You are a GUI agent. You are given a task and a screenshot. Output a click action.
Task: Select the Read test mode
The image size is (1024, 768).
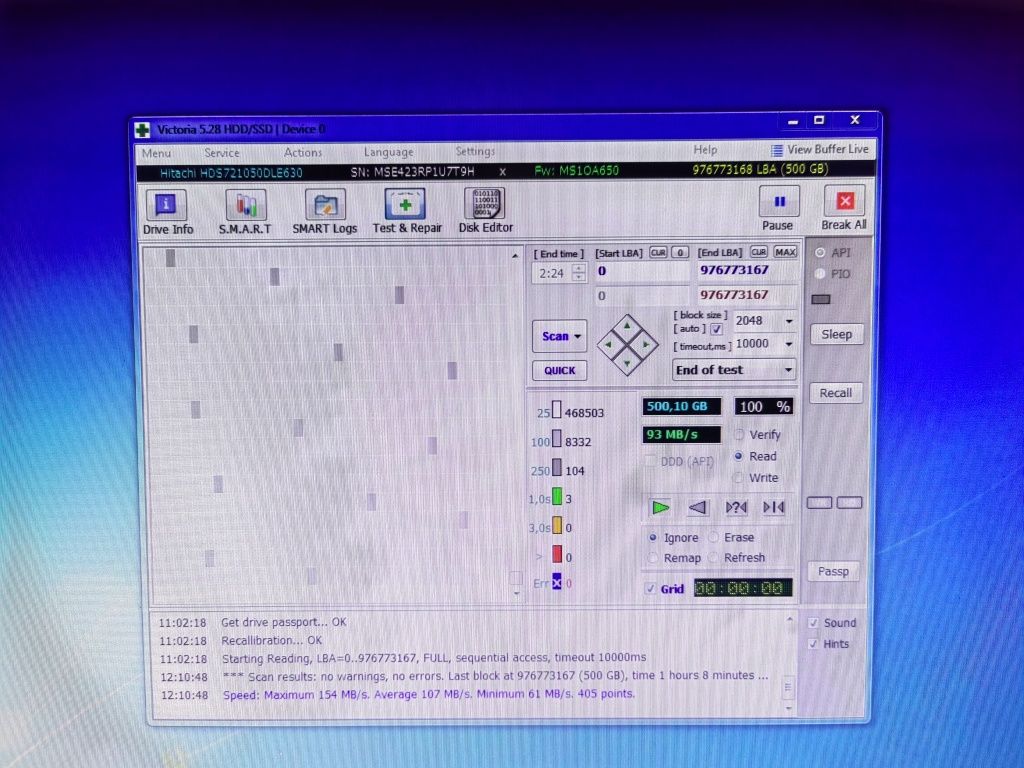[739, 456]
